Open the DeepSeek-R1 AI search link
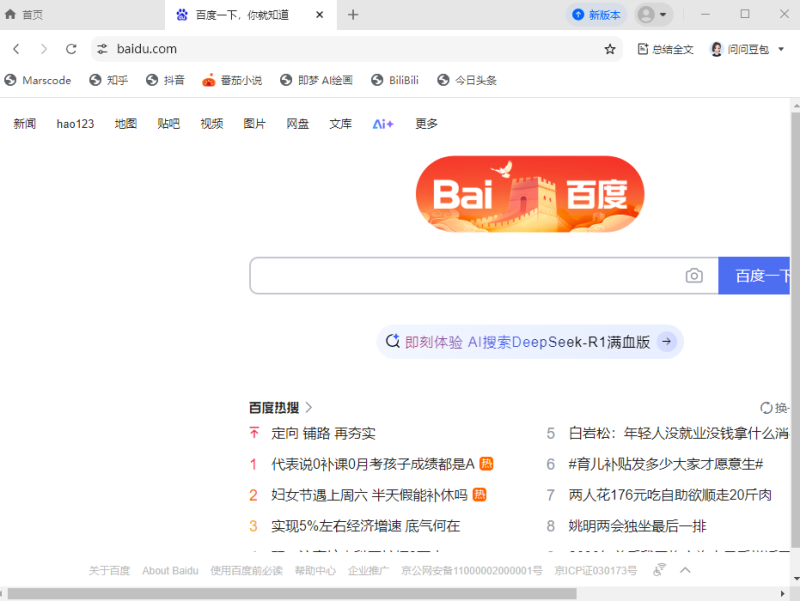The height and width of the screenshot is (601, 800). coord(530,341)
